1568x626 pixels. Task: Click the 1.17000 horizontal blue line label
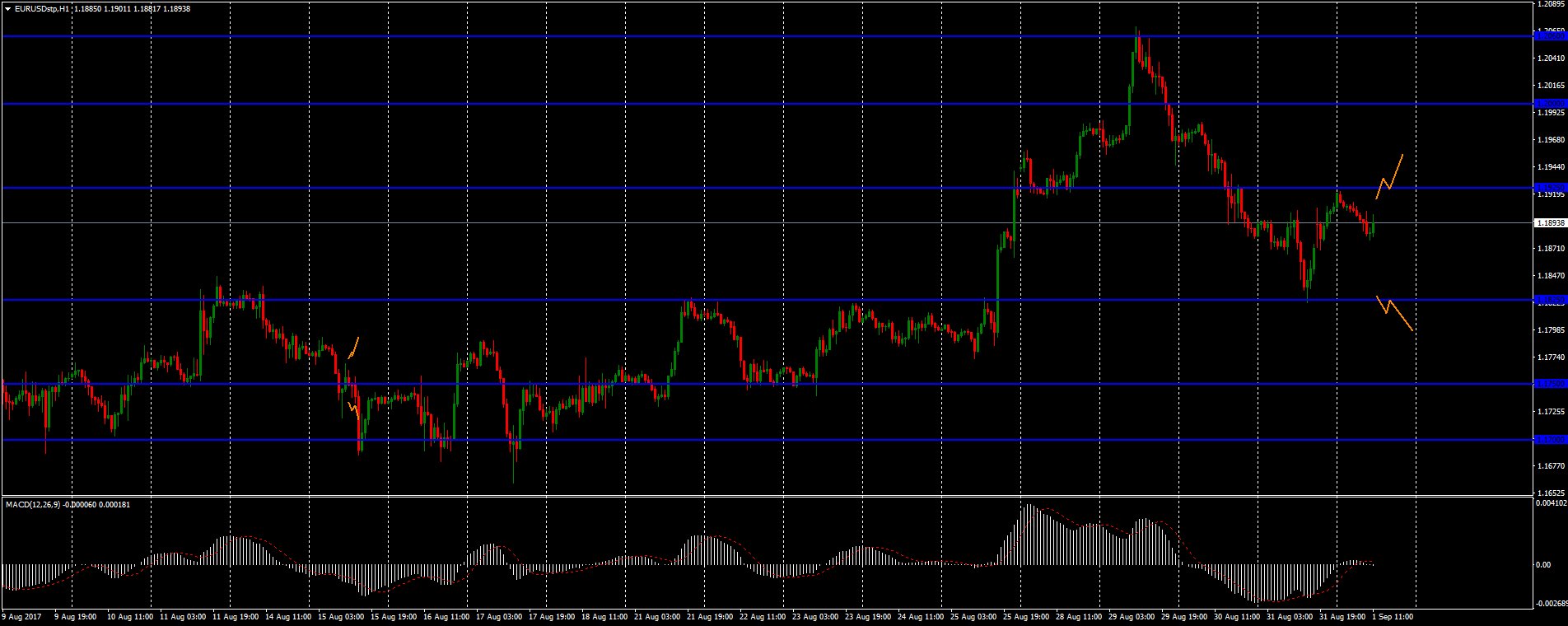pyautogui.click(x=1550, y=440)
